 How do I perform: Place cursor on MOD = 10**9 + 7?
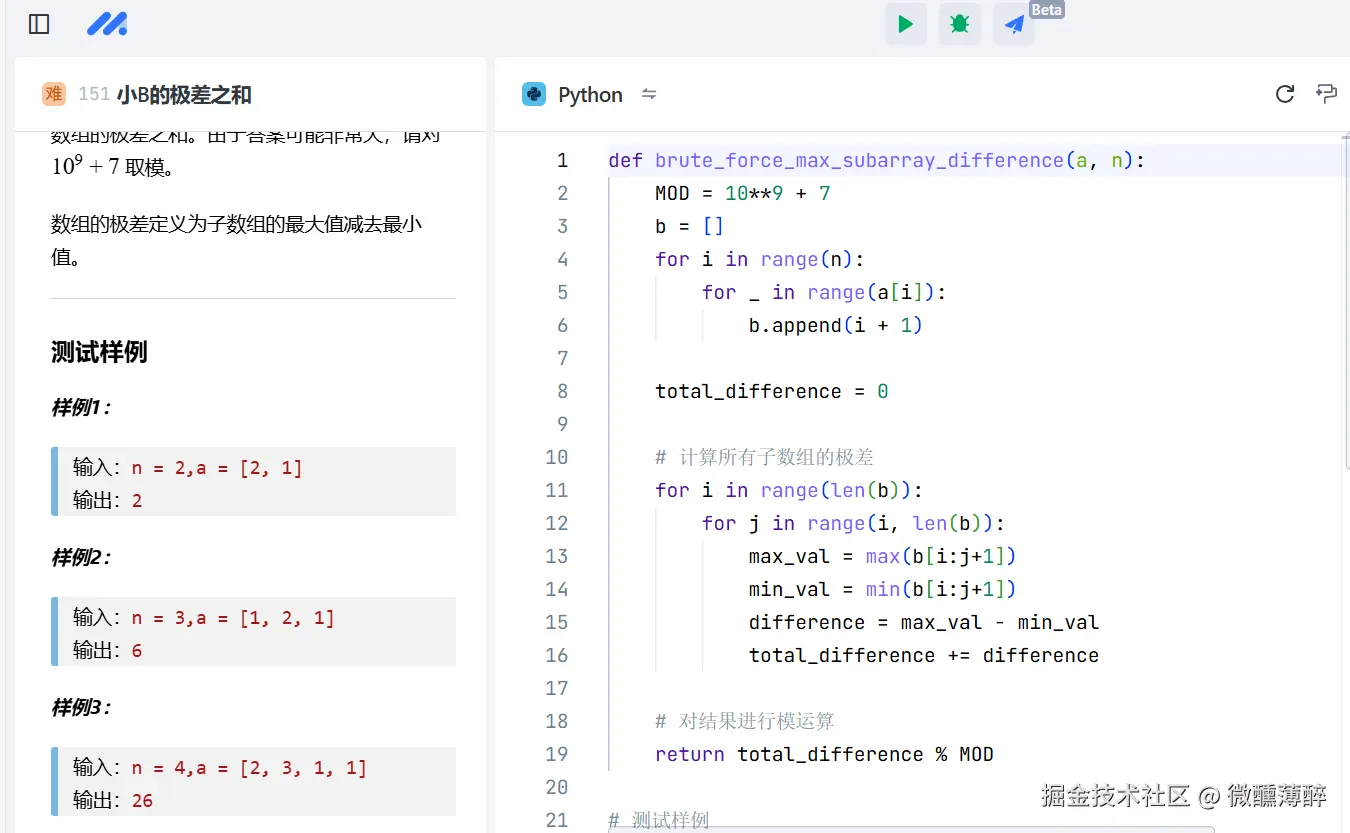click(743, 193)
